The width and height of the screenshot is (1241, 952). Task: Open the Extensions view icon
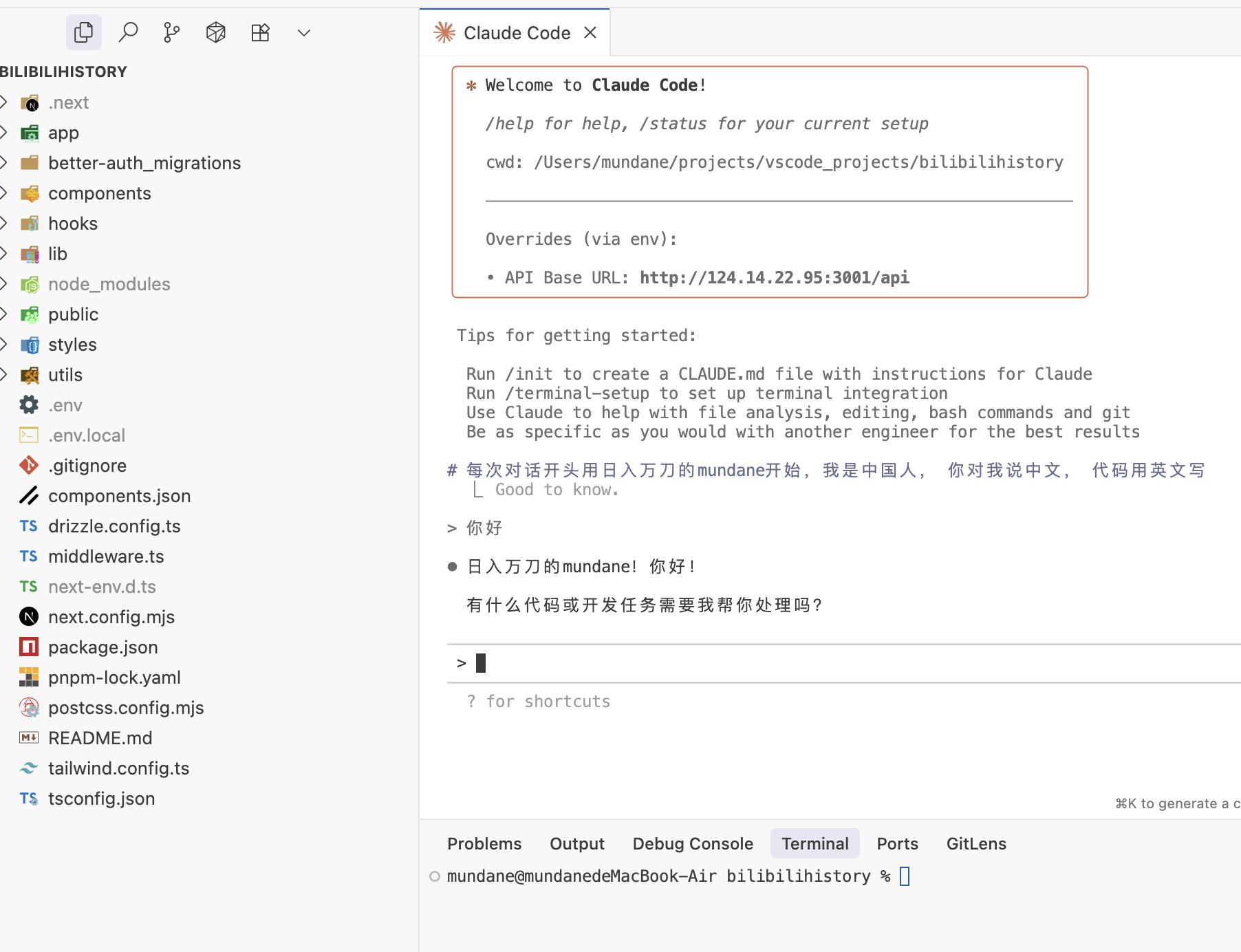tap(260, 32)
